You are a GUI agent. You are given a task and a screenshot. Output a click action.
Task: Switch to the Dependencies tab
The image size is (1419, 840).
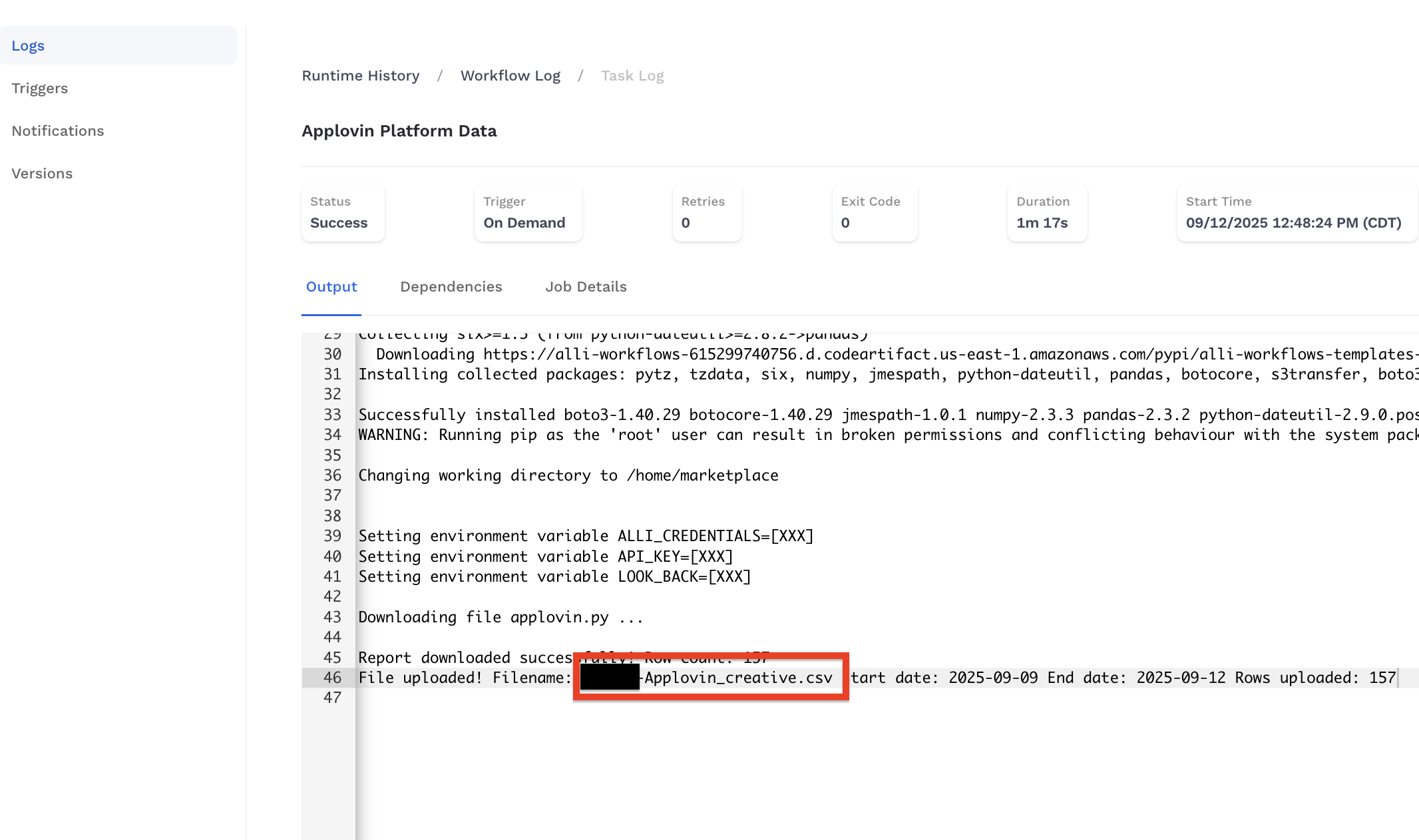point(451,286)
